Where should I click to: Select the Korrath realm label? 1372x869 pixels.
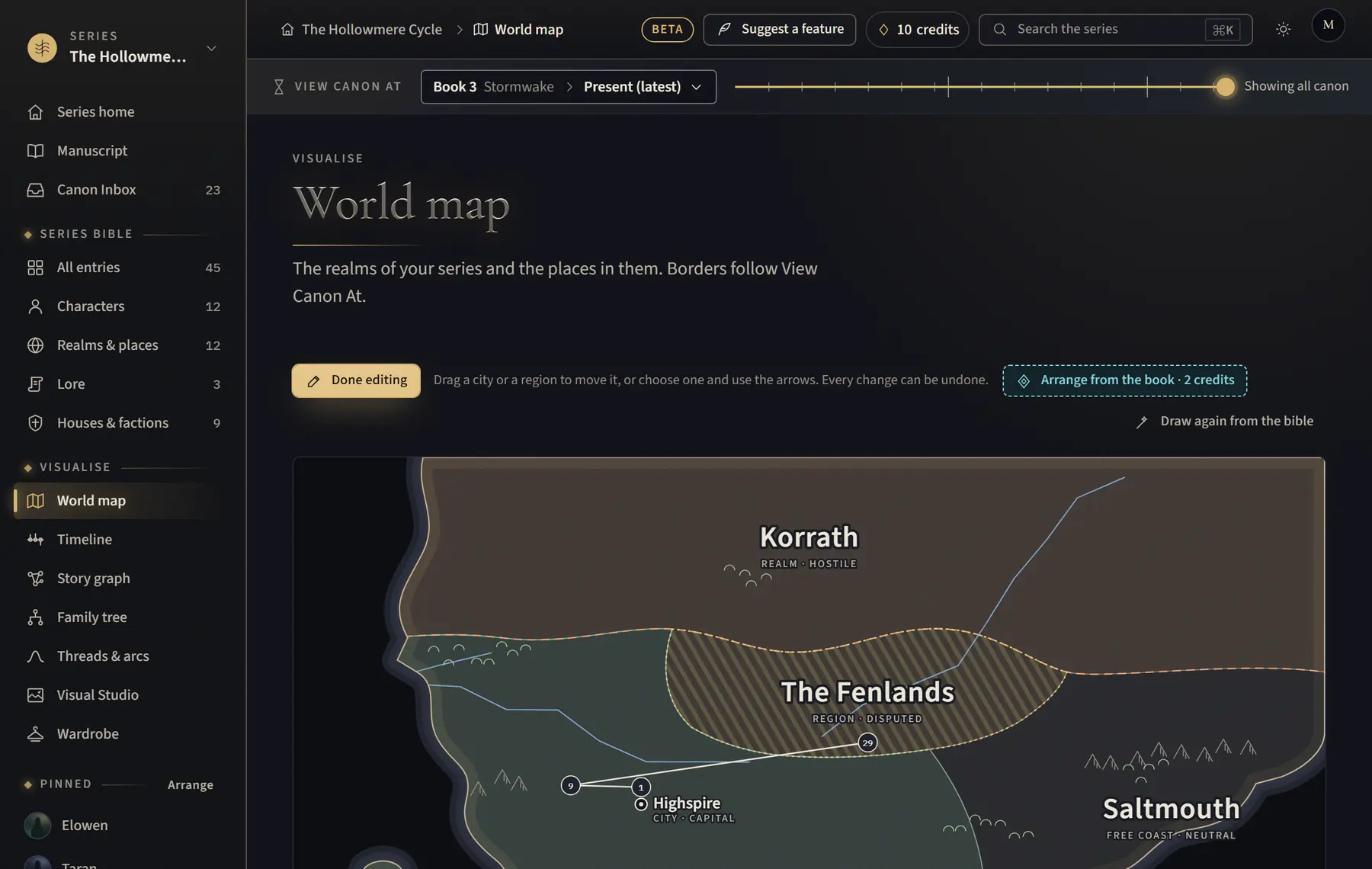click(809, 537)
